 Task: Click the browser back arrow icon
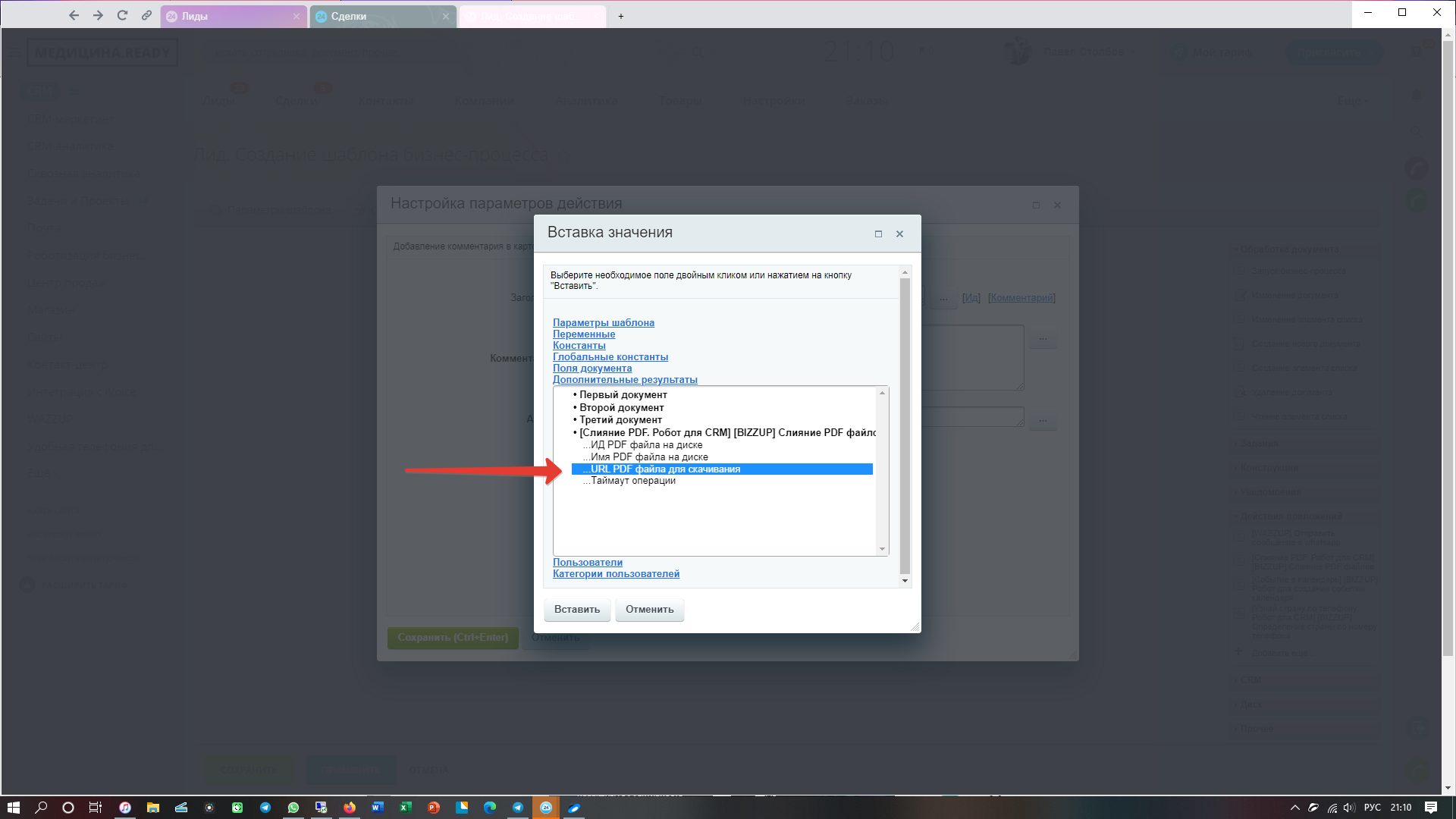[x=74, y=15]
